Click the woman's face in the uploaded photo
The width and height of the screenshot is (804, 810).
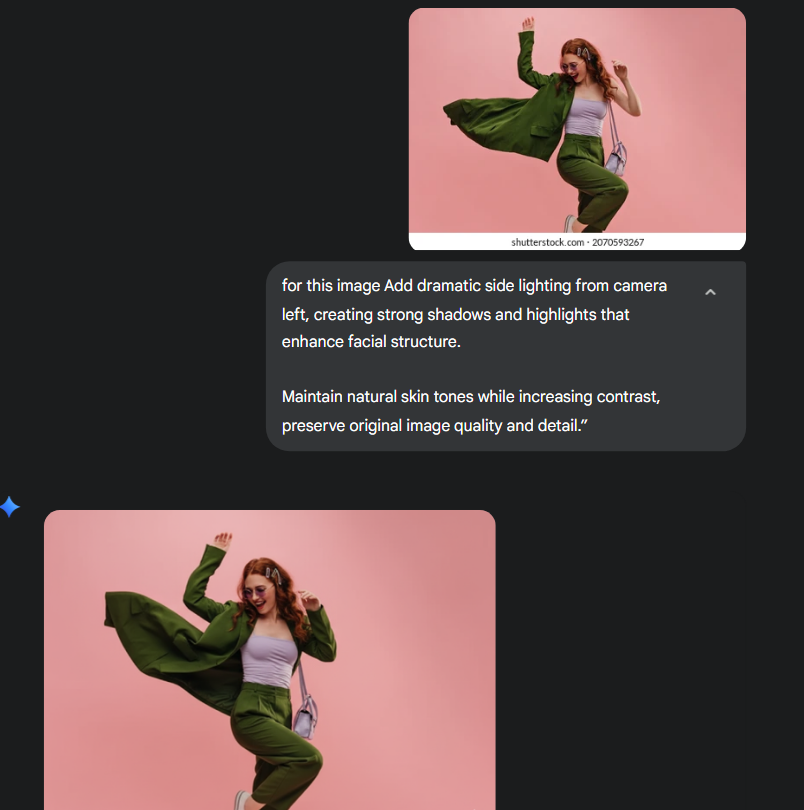(571, 65)
